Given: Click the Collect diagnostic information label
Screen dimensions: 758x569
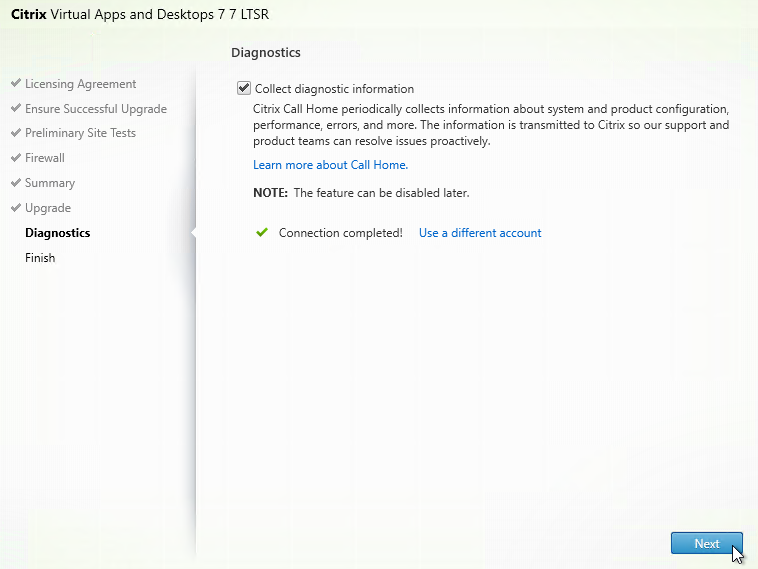Looking at the screenshot, I should tap(334, 89).
